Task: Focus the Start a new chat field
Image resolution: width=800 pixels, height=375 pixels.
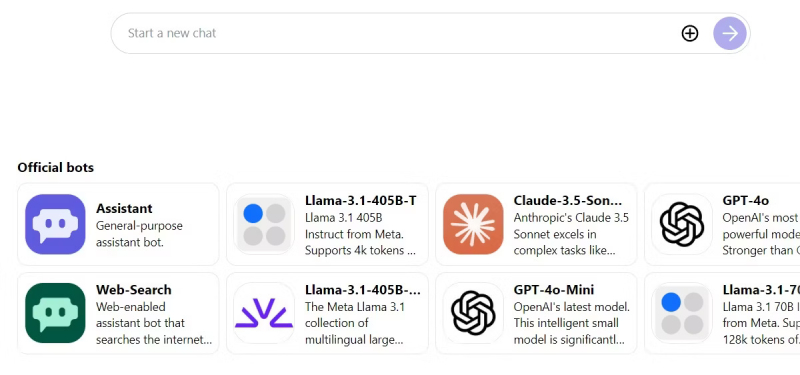Action: (x=398, y=34)
